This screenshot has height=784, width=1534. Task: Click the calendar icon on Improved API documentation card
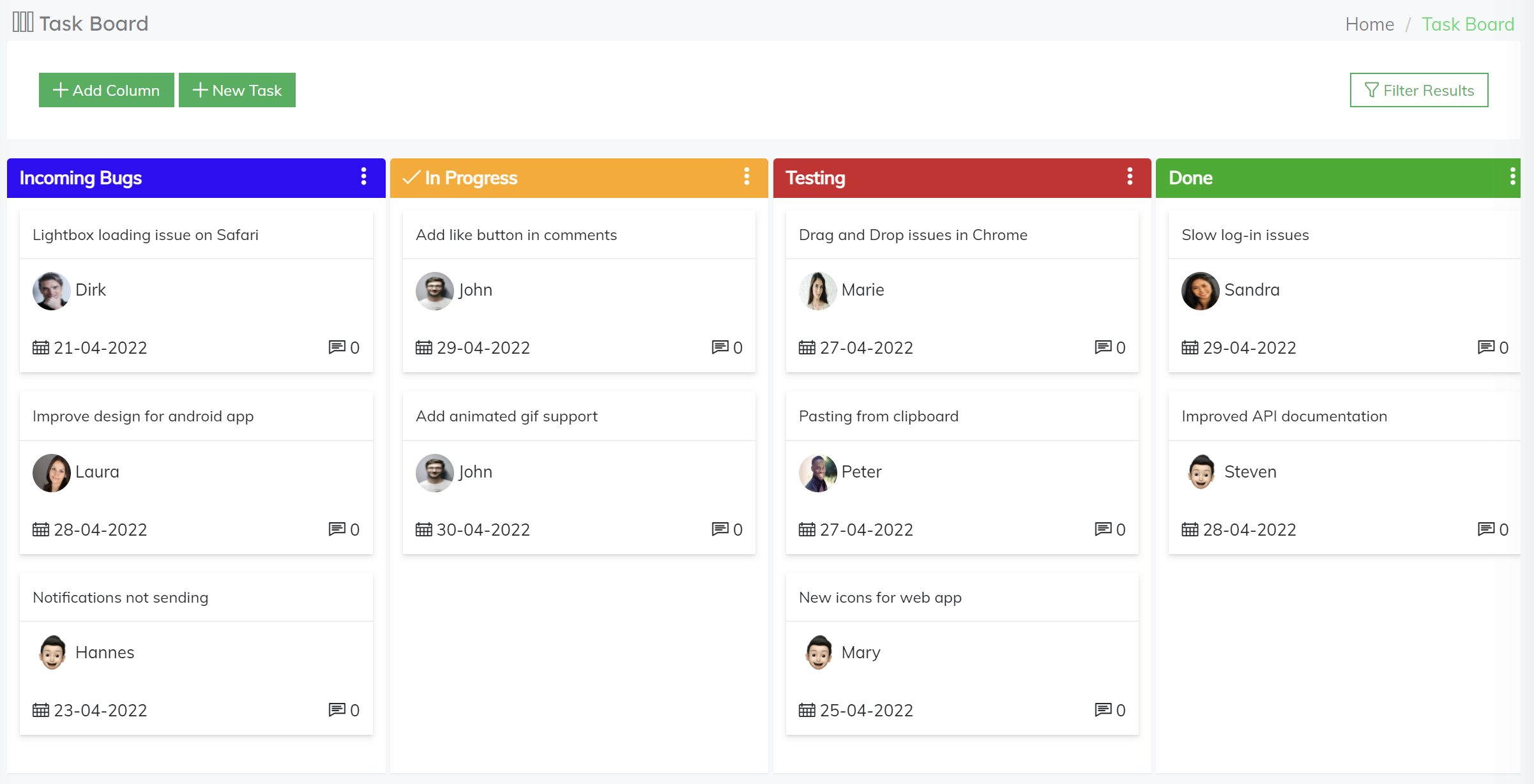click(x=1189, y=529)
